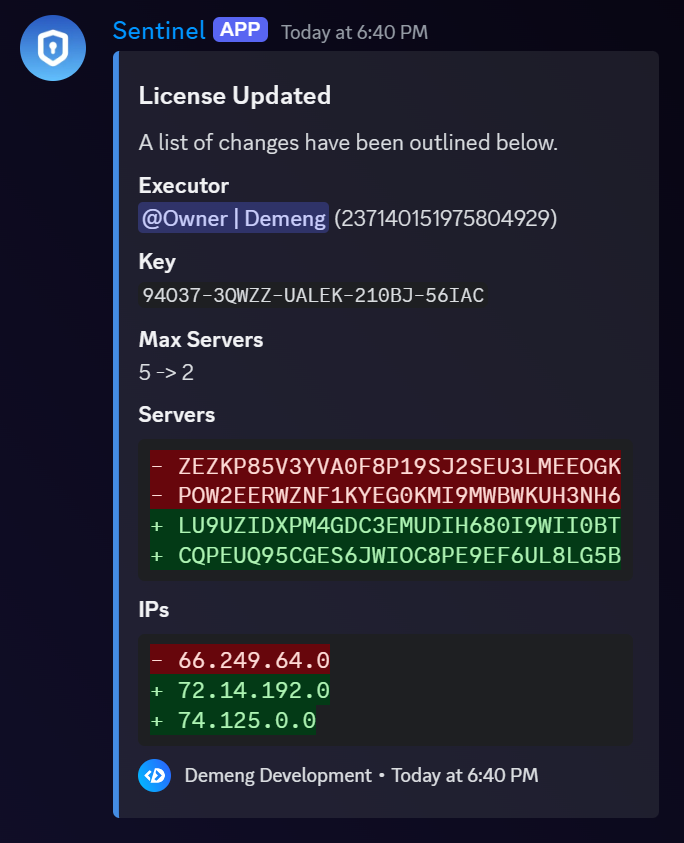Click the executor user ID number
Screen dimensions: 684x843
[x=445, y=218]
